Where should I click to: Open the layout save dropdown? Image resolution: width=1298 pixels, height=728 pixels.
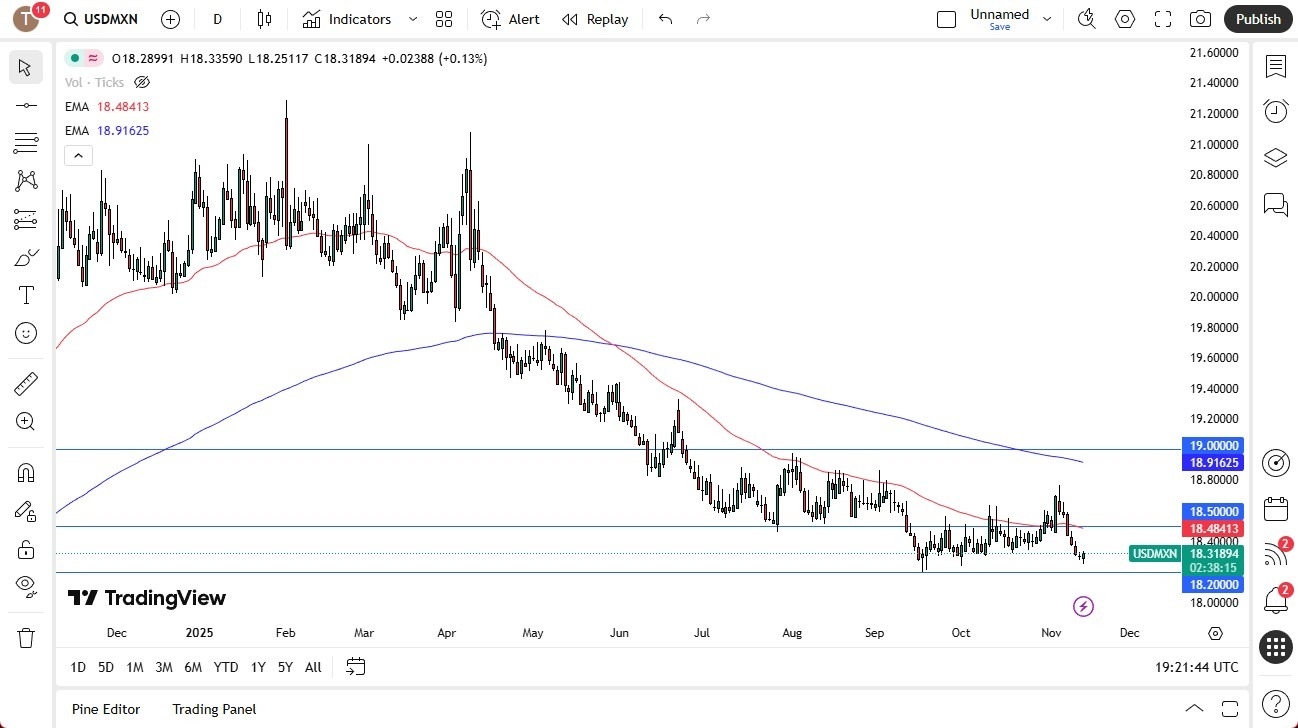tap(1047, 19)
